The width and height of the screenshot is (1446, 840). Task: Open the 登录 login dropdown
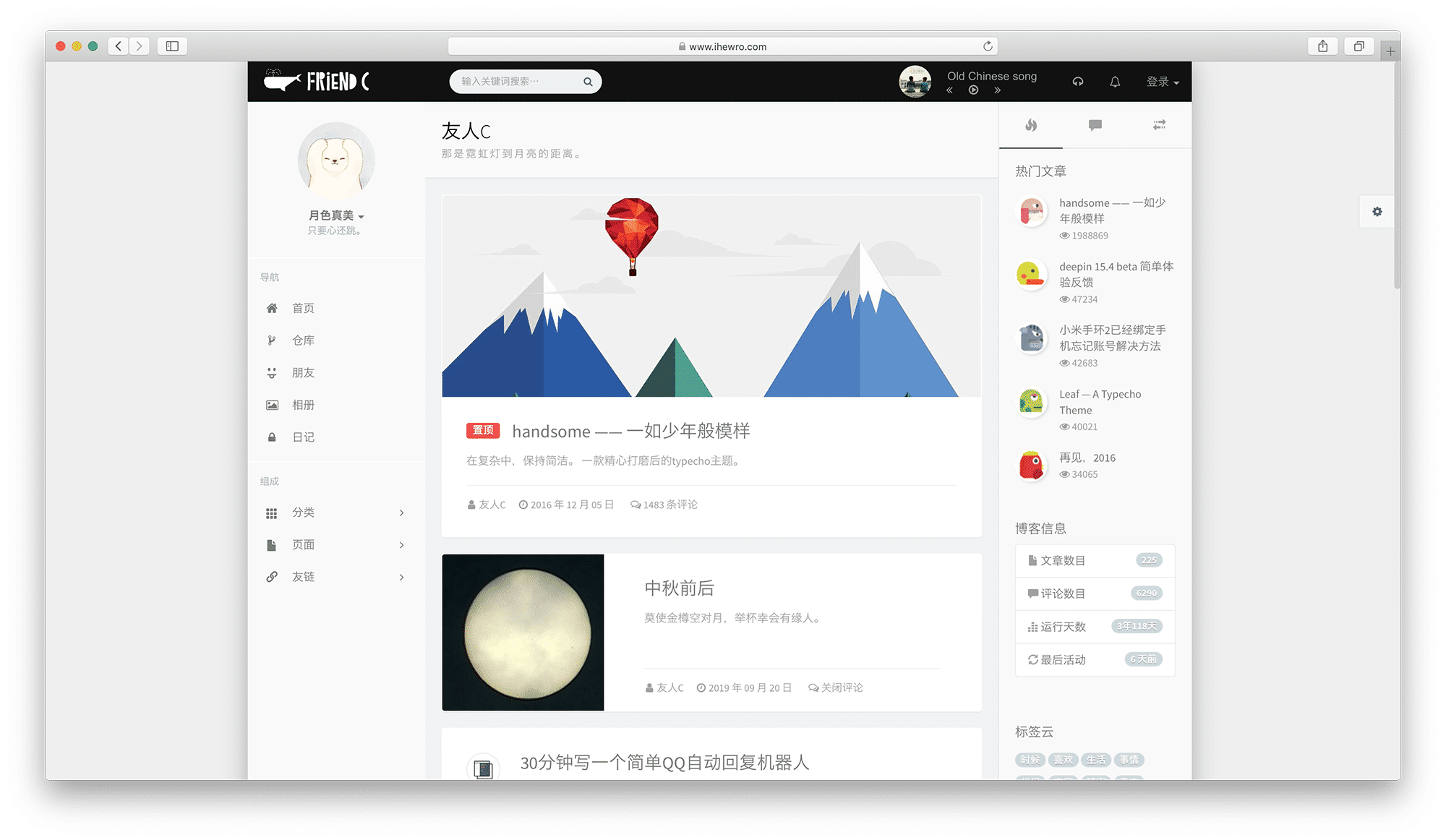click(1163, 82)
